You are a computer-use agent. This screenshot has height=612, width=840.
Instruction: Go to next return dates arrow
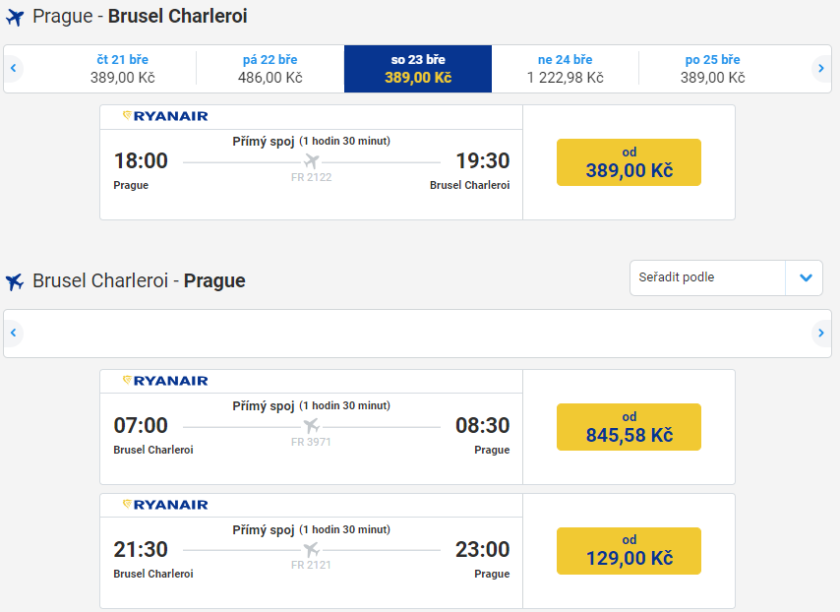821,333
